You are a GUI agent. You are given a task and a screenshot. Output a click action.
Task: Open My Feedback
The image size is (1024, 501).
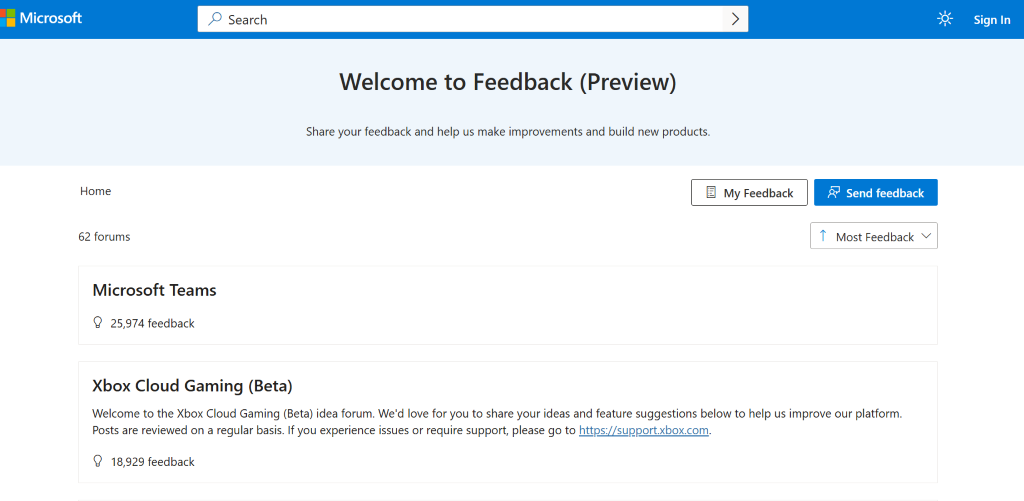point(749,193)
